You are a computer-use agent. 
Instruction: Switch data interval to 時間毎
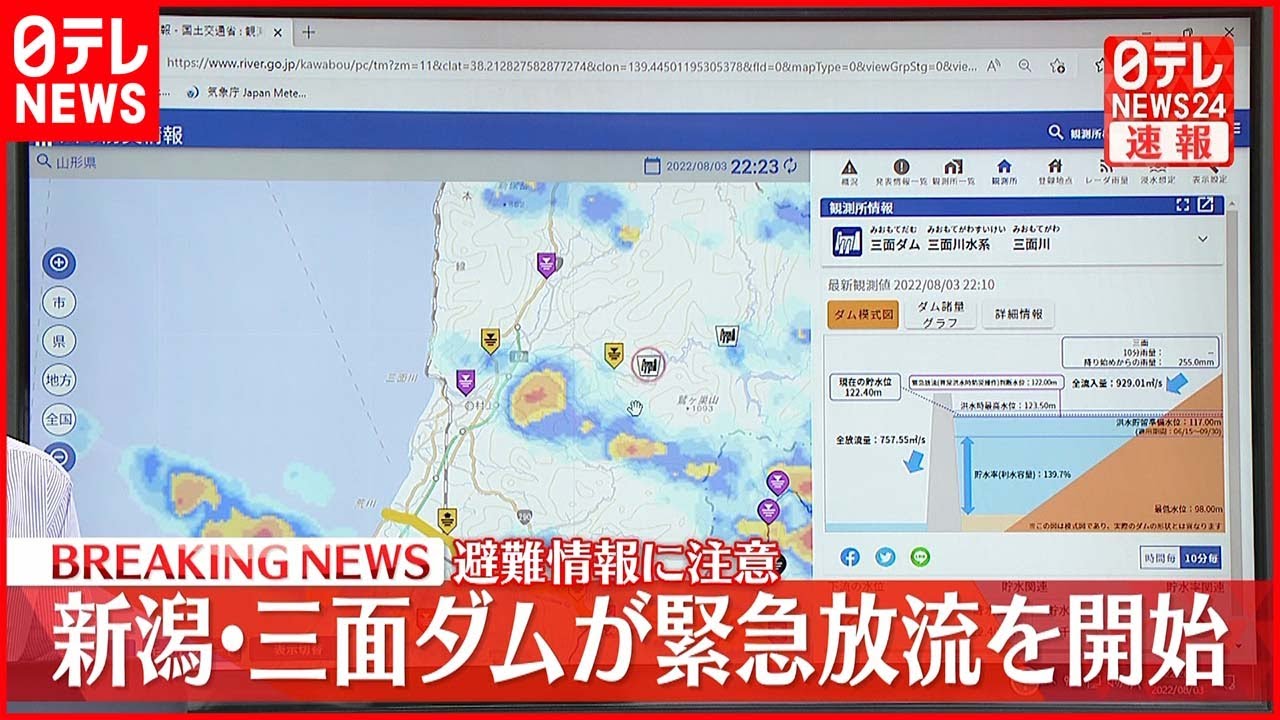(1161, 557)
